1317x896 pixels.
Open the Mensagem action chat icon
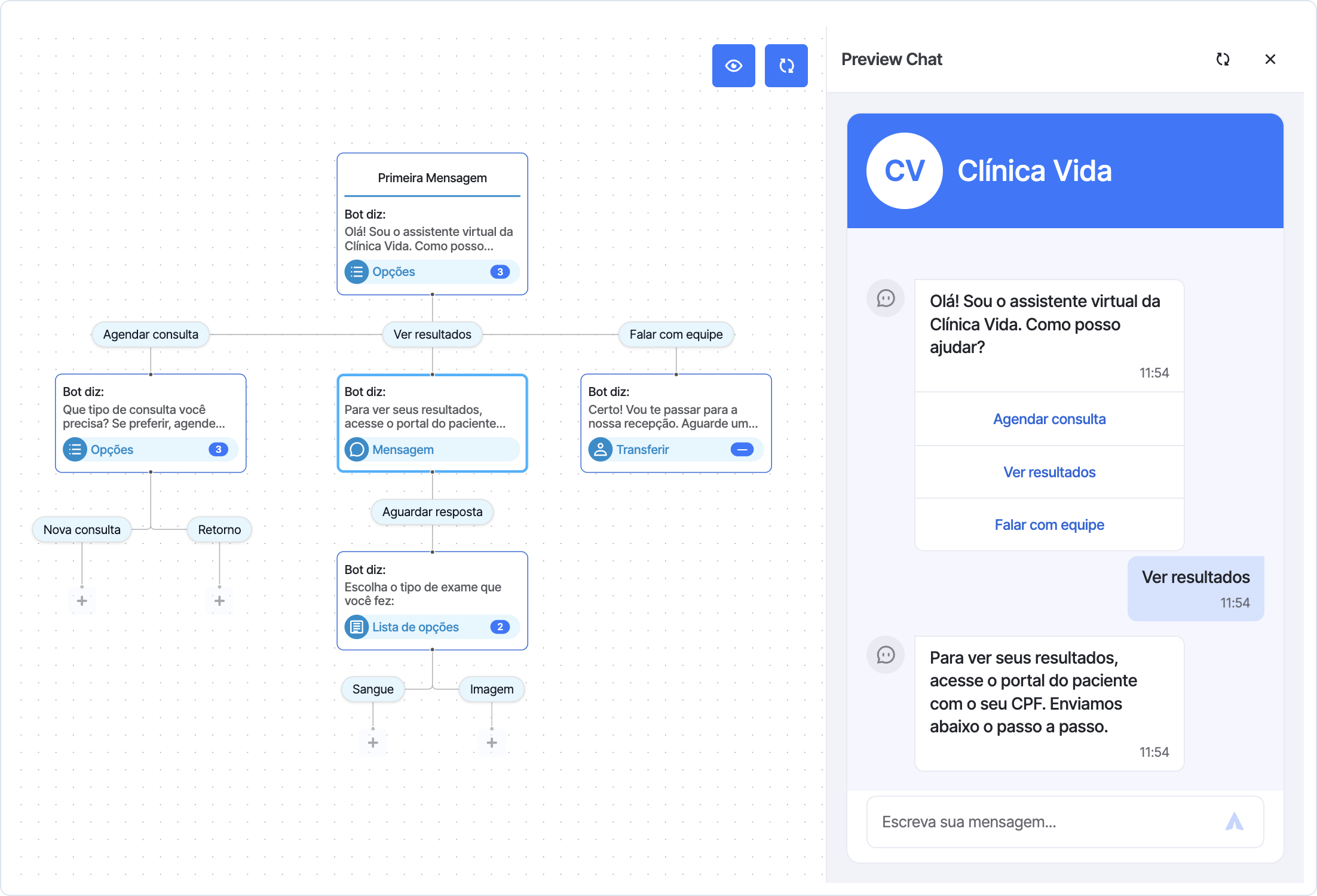[357, 450]
